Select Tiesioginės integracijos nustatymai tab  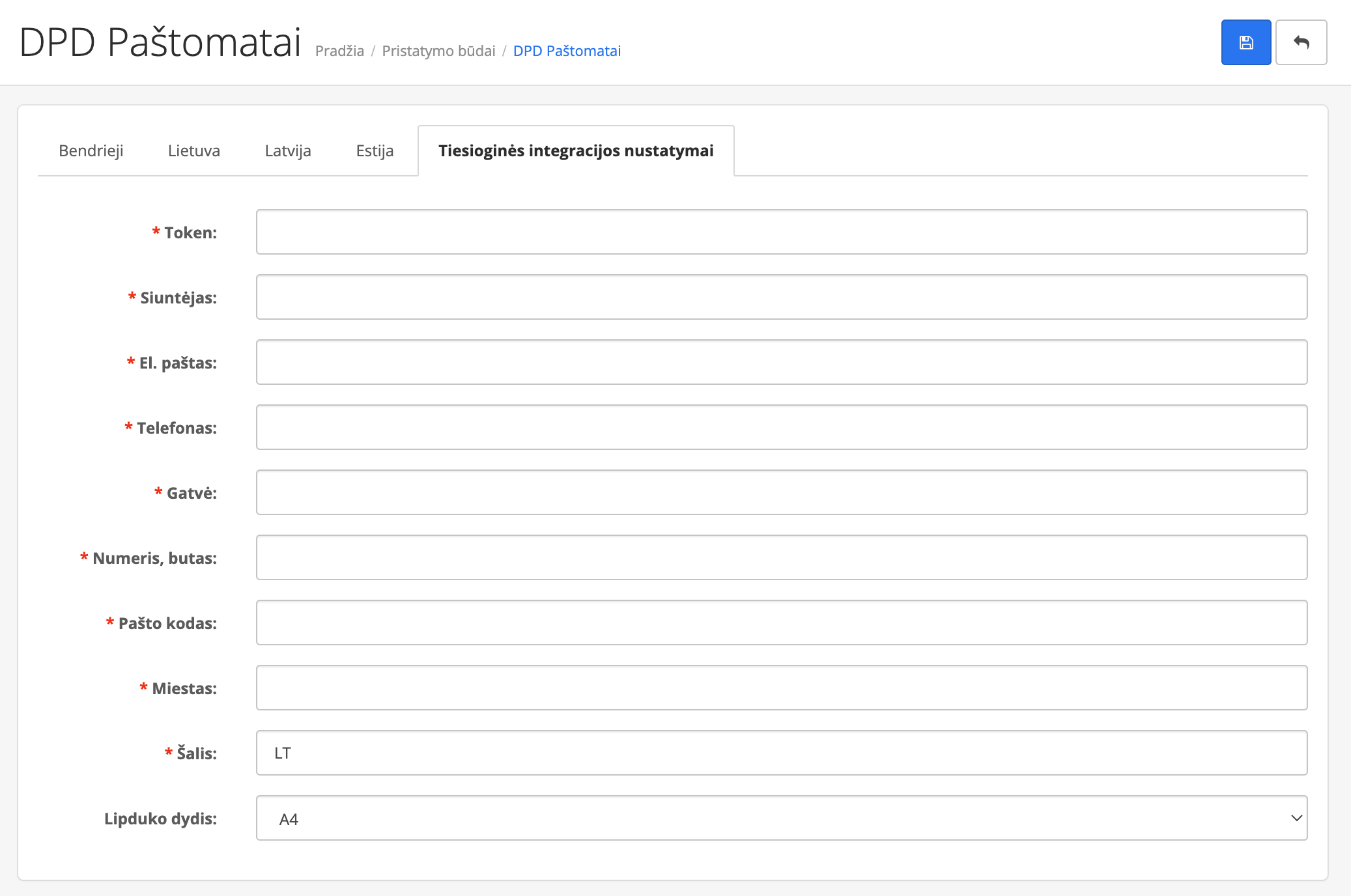click(x=576, y=151)
